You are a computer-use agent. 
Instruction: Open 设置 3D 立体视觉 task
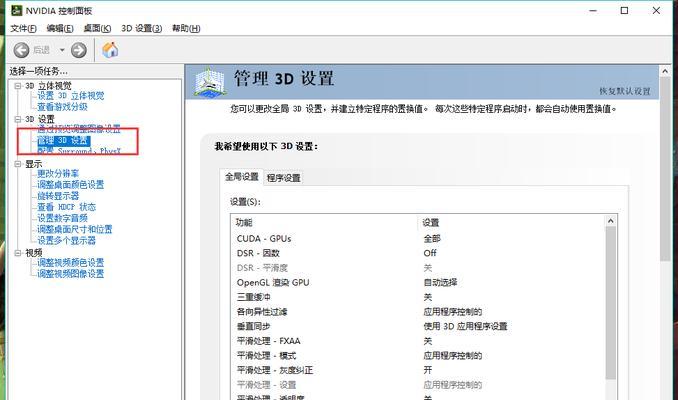coord(70,96)
